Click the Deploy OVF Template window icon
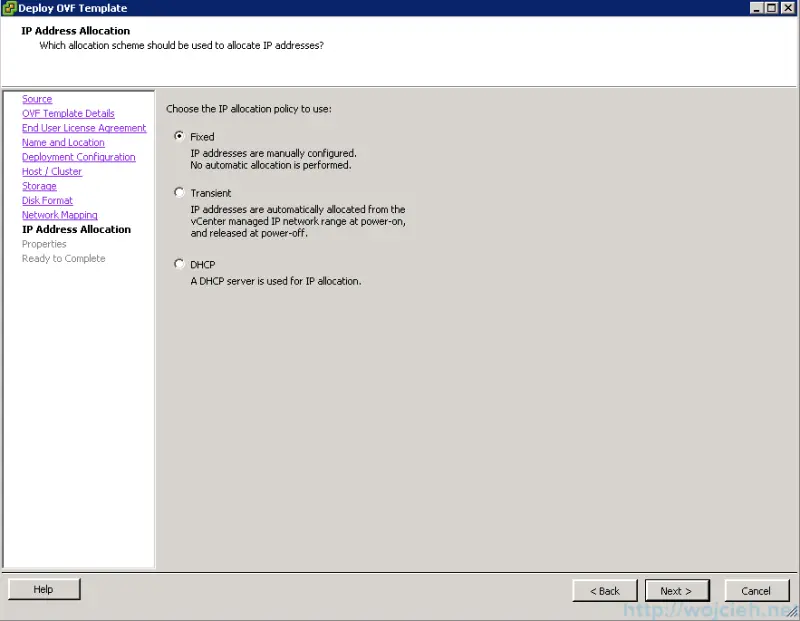 coord(10,8)
